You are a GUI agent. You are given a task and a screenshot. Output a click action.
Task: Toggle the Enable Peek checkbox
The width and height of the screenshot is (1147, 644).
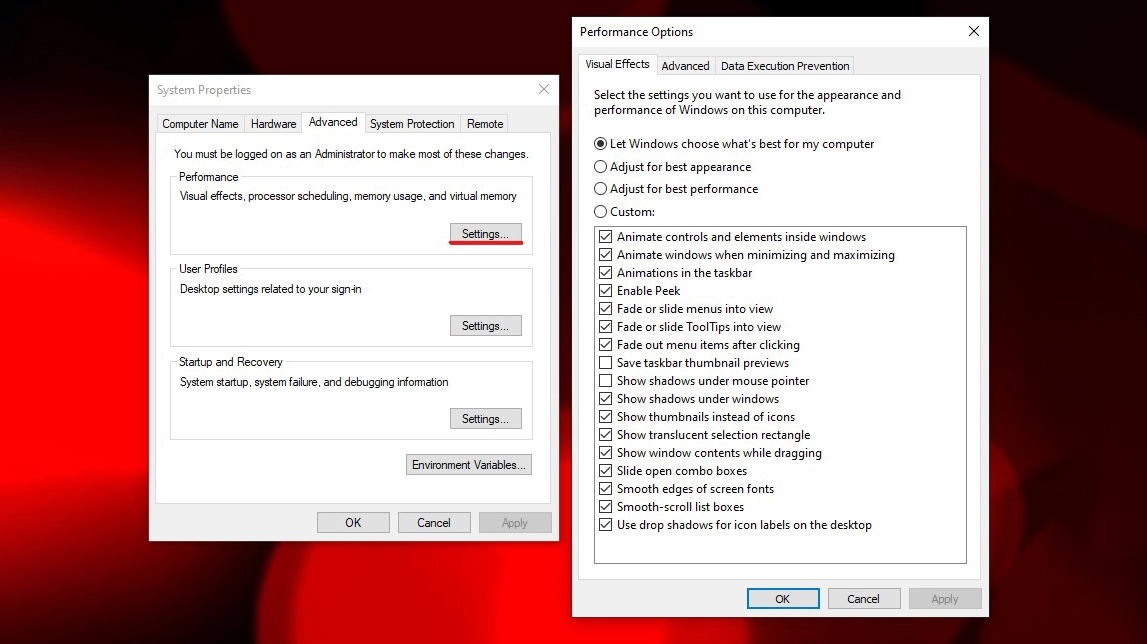tap(606, 291)
